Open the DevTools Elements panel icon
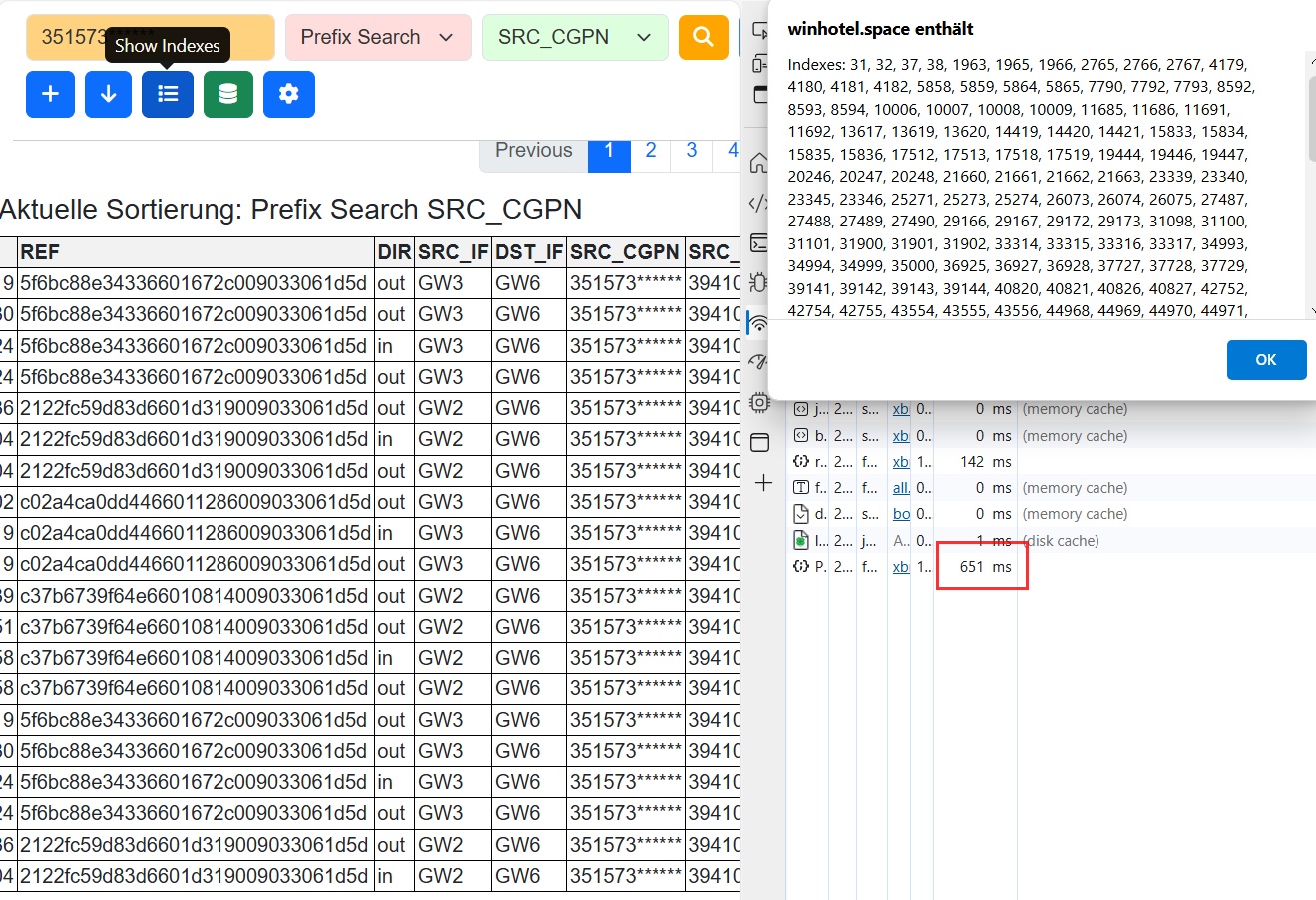The image size is (1316, 900). coord(759,203)
